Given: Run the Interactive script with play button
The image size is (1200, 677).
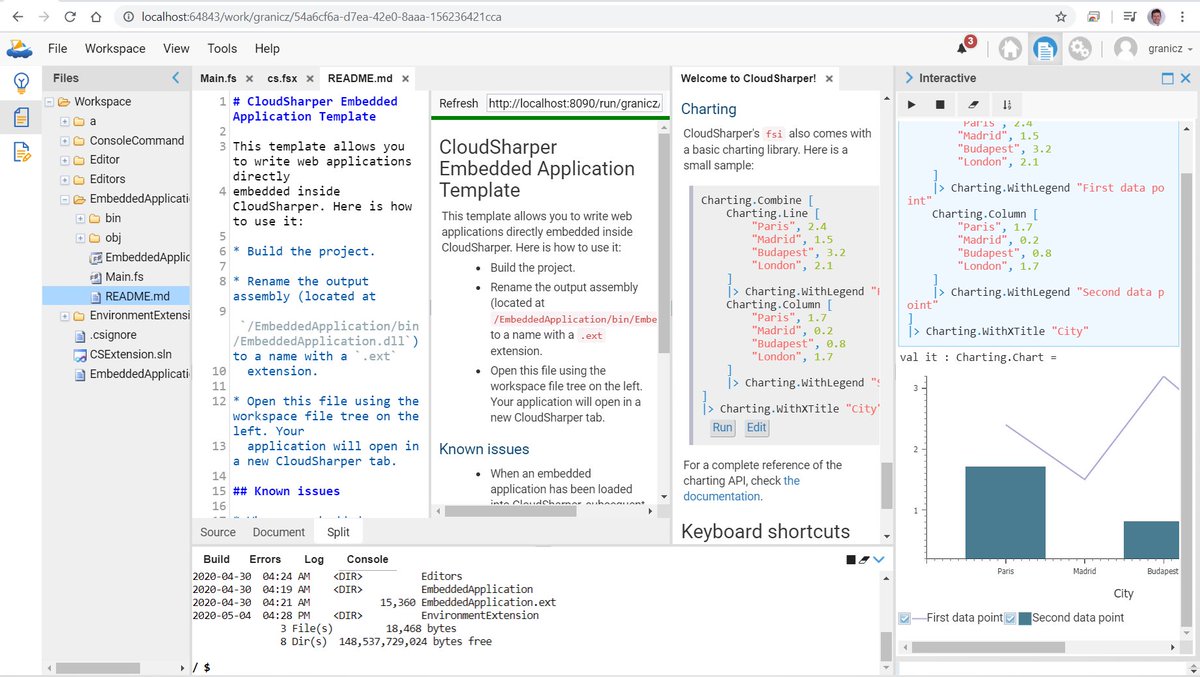Looking at the screenshot, I should click(912, 104).
